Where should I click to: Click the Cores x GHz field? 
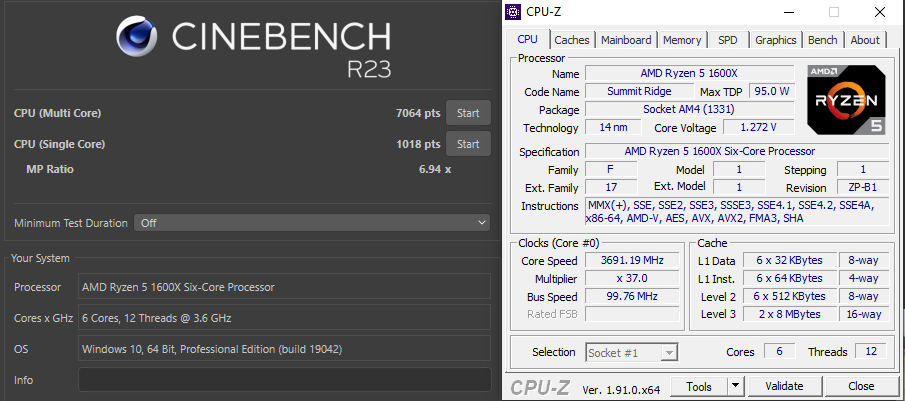(285, 318)
